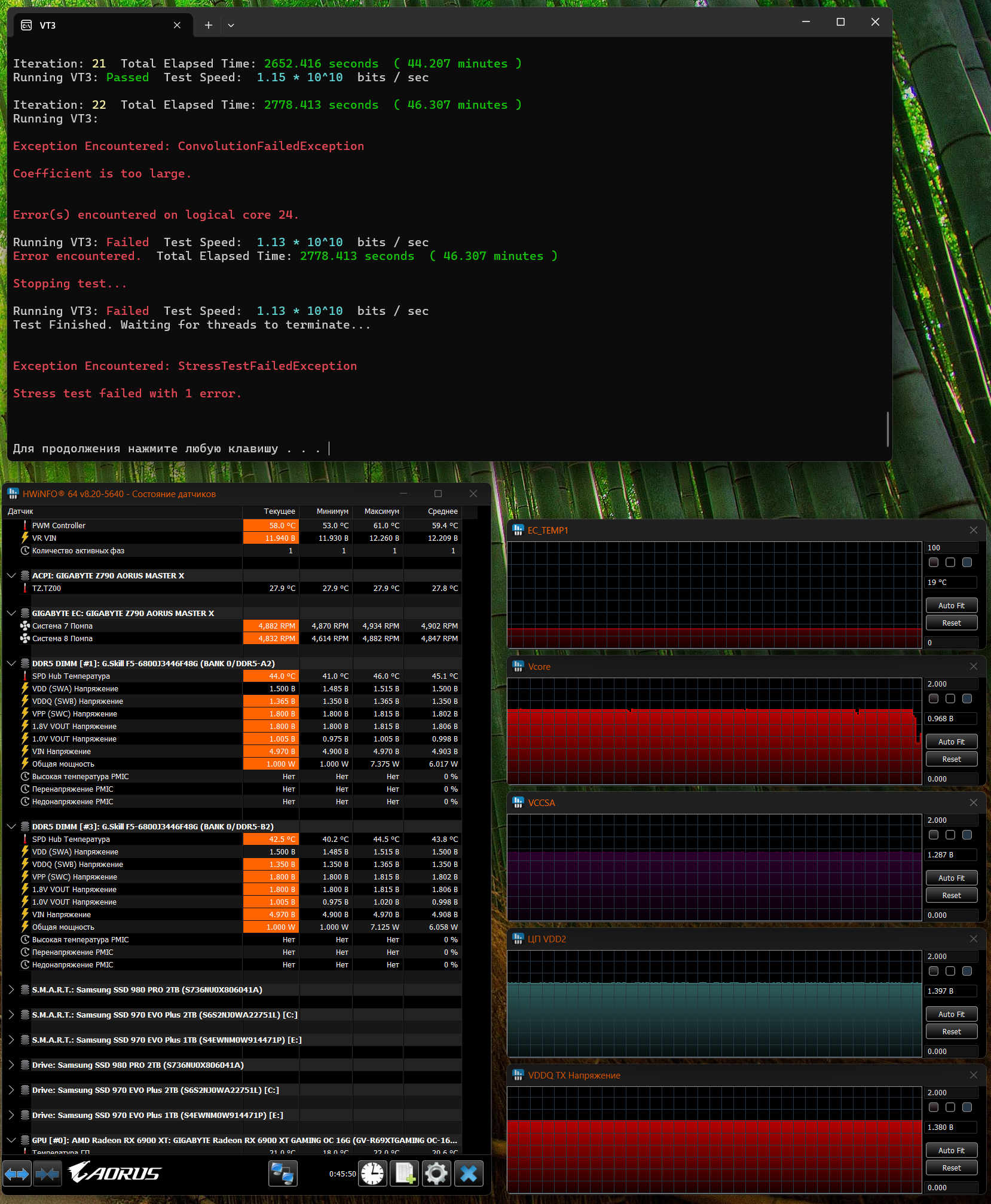Click Reset in the Vcore graph
Viewport: 991px width, 1204px height.
952,759
